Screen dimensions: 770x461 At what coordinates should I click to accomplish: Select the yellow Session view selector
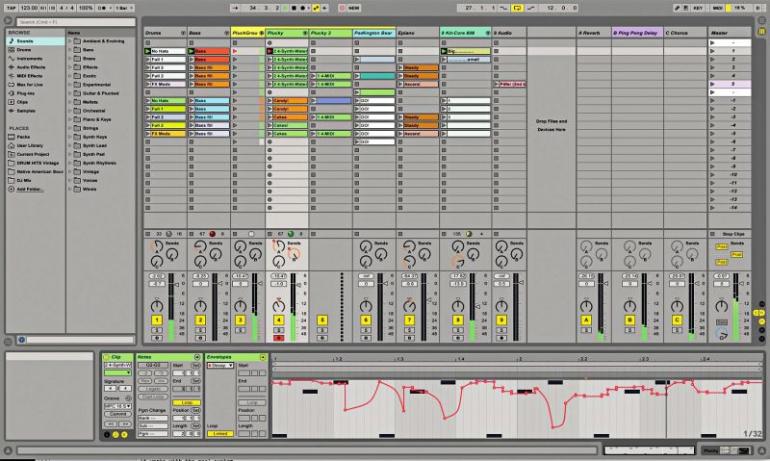pos(762,31)
